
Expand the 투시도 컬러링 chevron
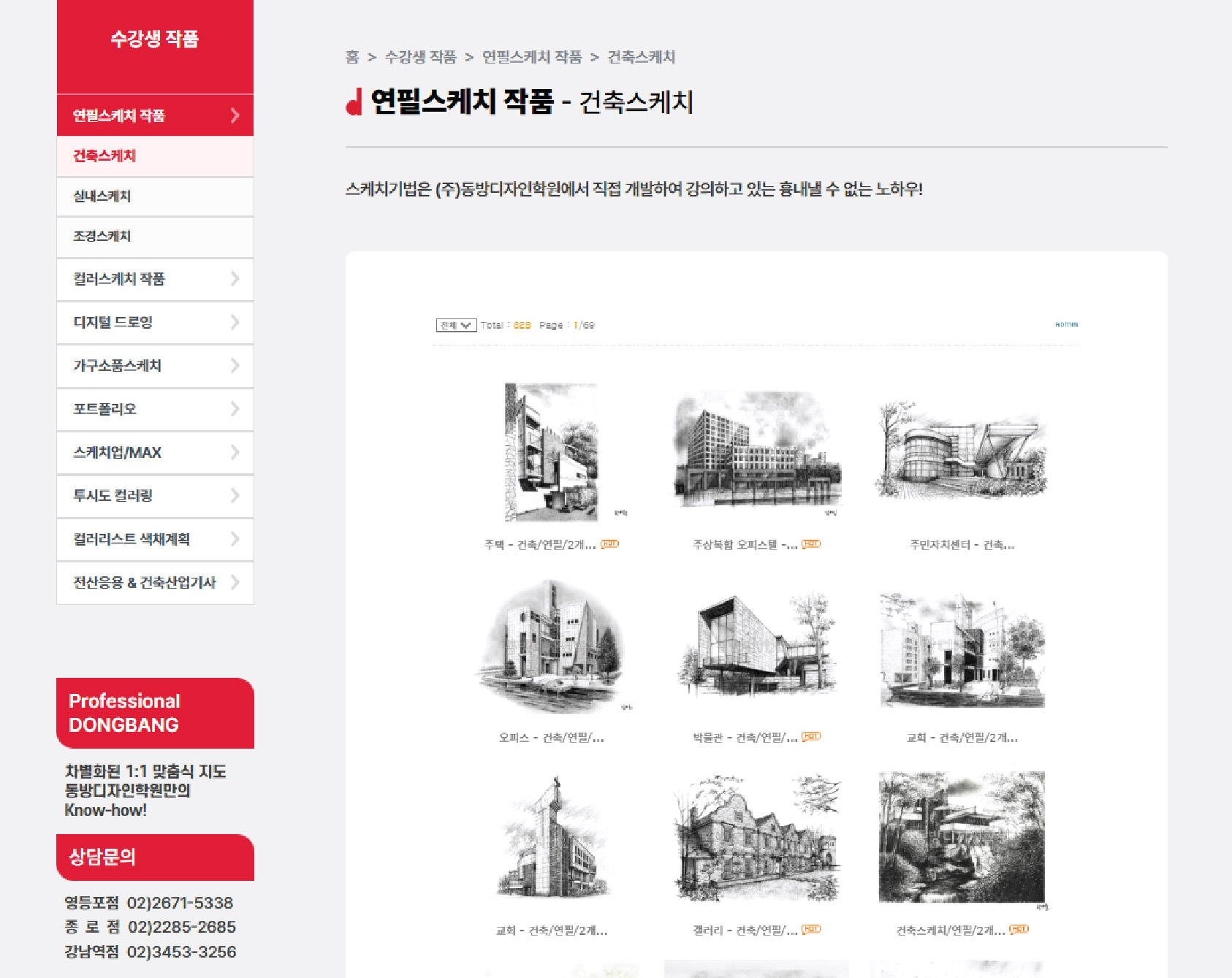tap(235, 496)
